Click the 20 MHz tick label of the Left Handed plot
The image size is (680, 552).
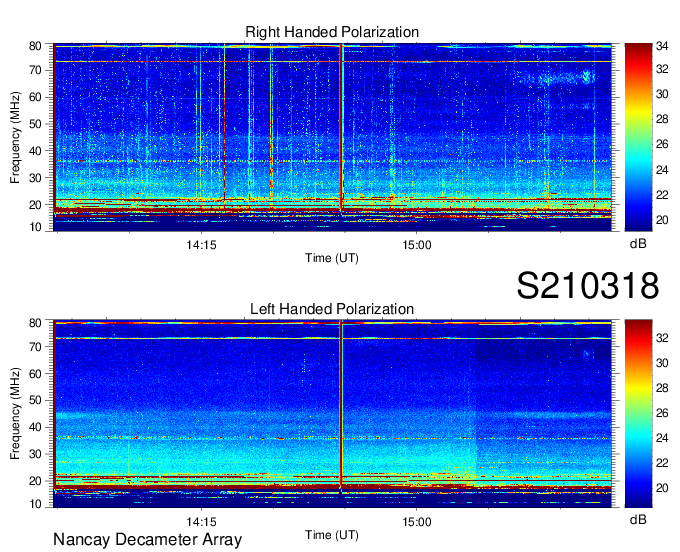coord(35,481)
